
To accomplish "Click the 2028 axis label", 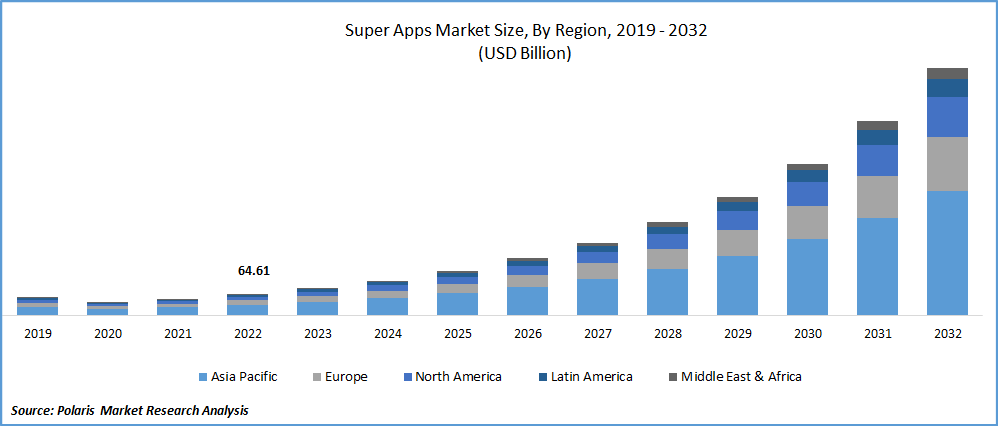I will pos(668,334).
